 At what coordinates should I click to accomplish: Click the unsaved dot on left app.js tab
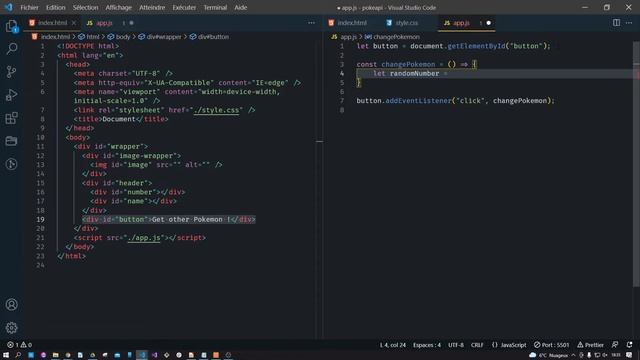tap(131, 23)
